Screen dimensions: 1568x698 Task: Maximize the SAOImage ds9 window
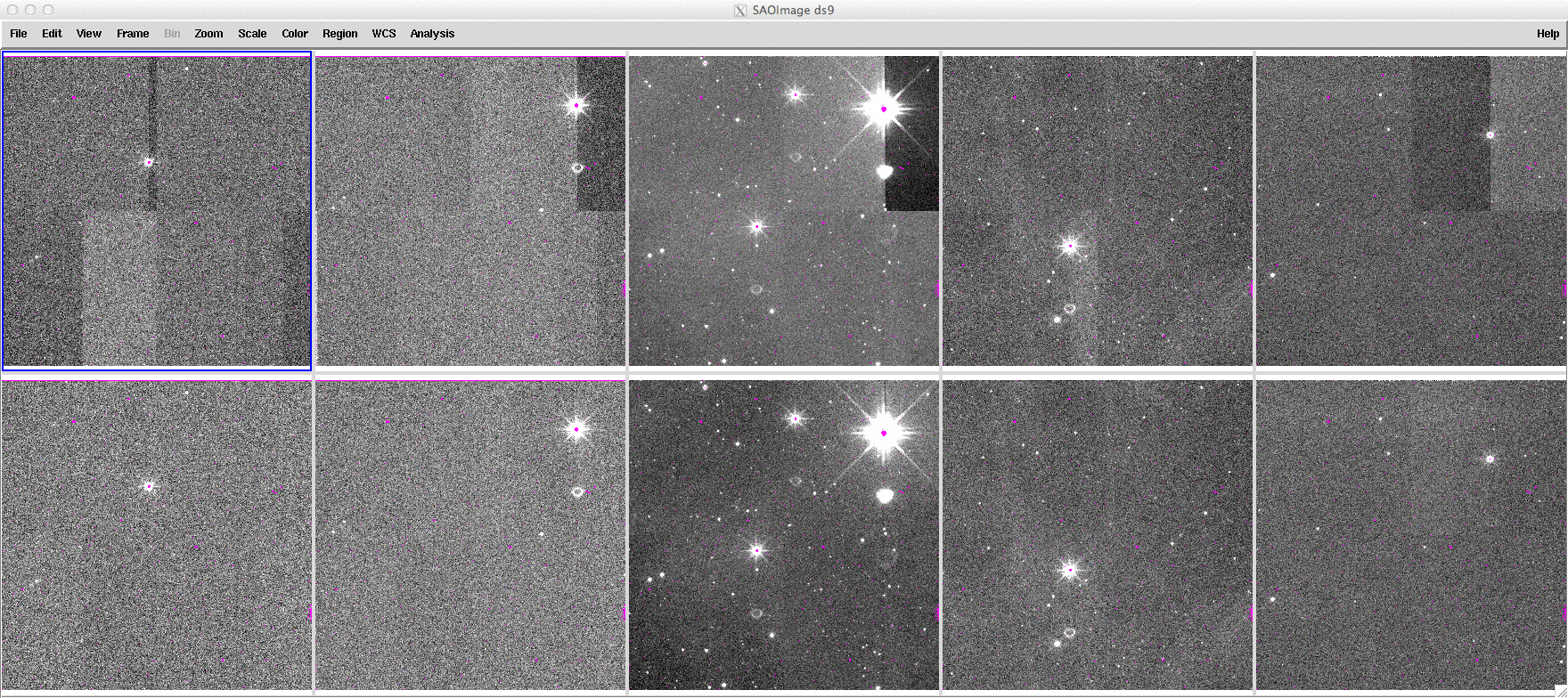[x=48, y=10]
